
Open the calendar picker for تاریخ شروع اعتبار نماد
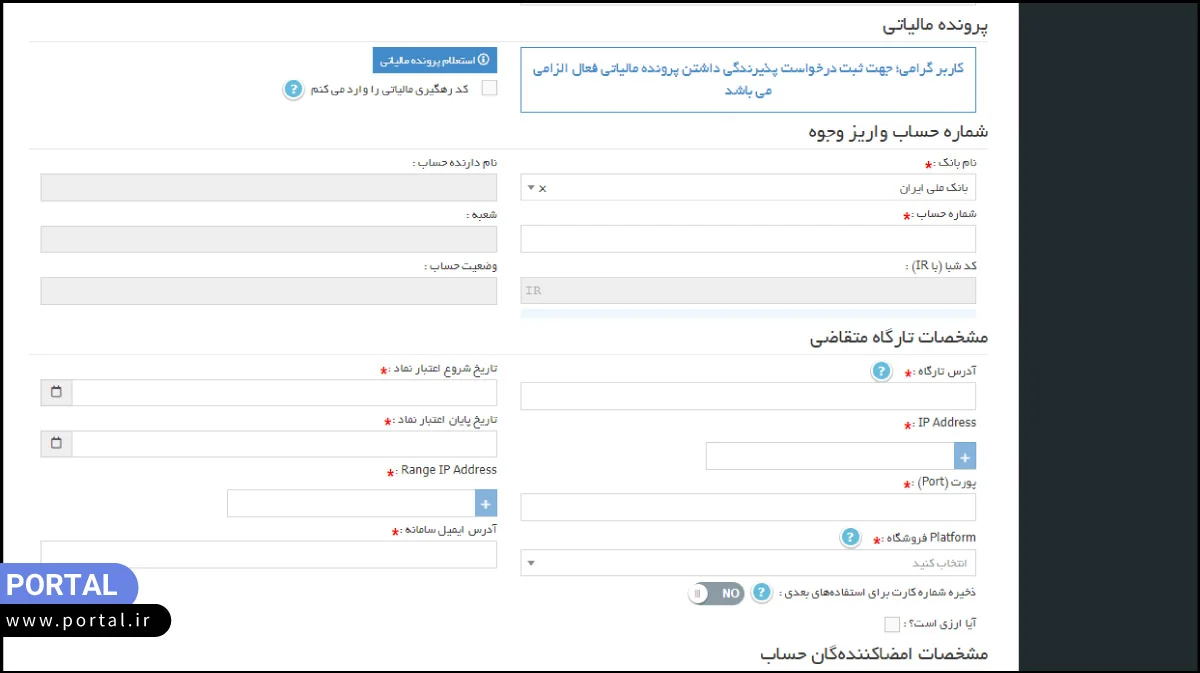point(55,392)
